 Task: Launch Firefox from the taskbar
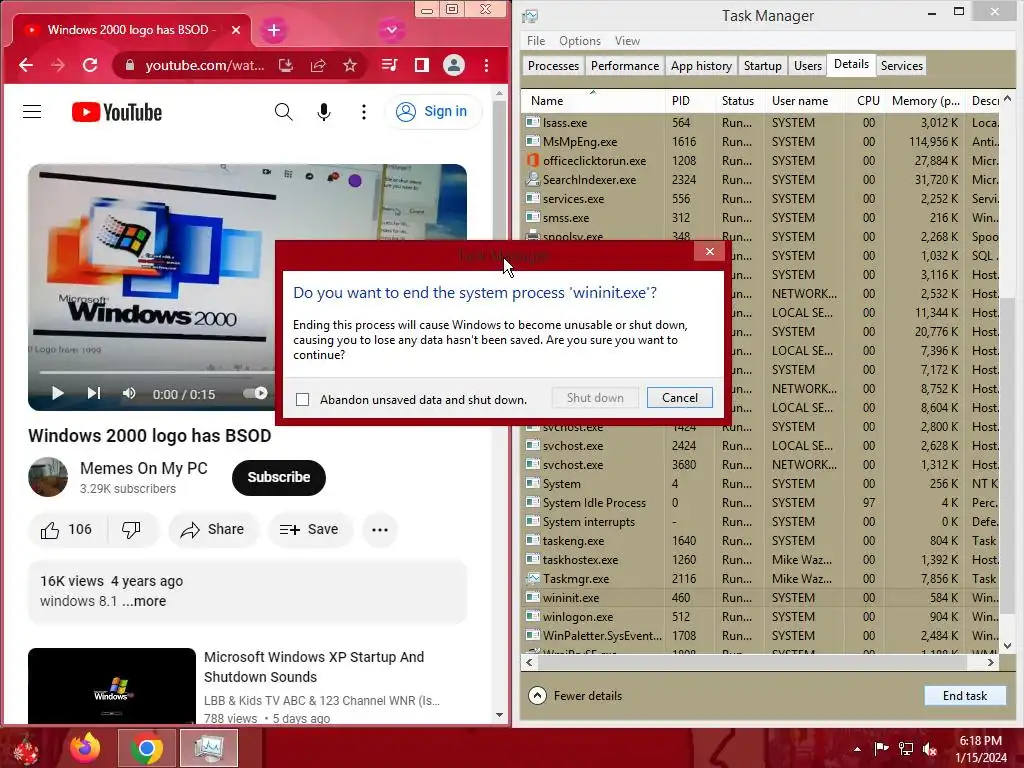tap(86, 748)
